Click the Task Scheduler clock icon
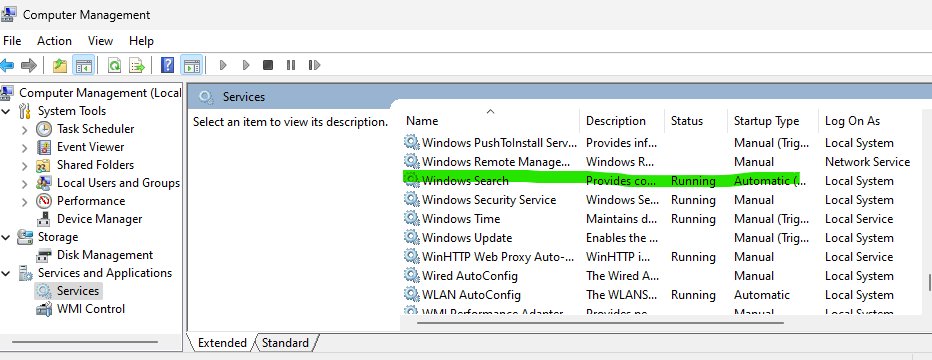The height and width of the screenshot is (360, 932). 44,129
